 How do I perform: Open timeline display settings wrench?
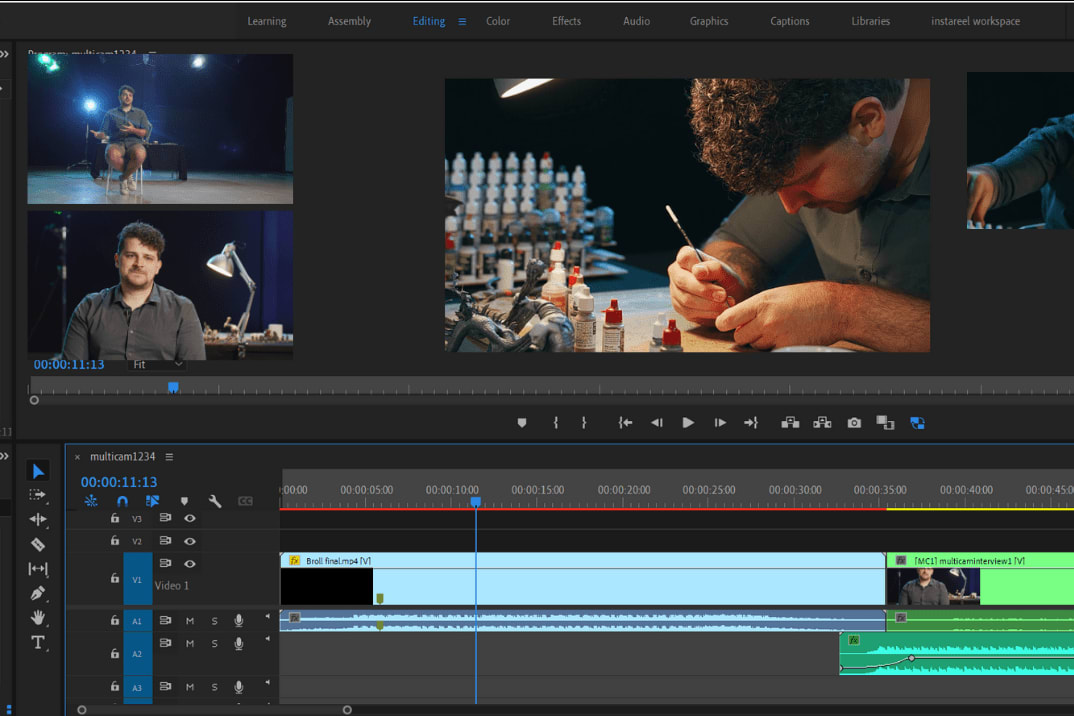(x=215, y=501)
